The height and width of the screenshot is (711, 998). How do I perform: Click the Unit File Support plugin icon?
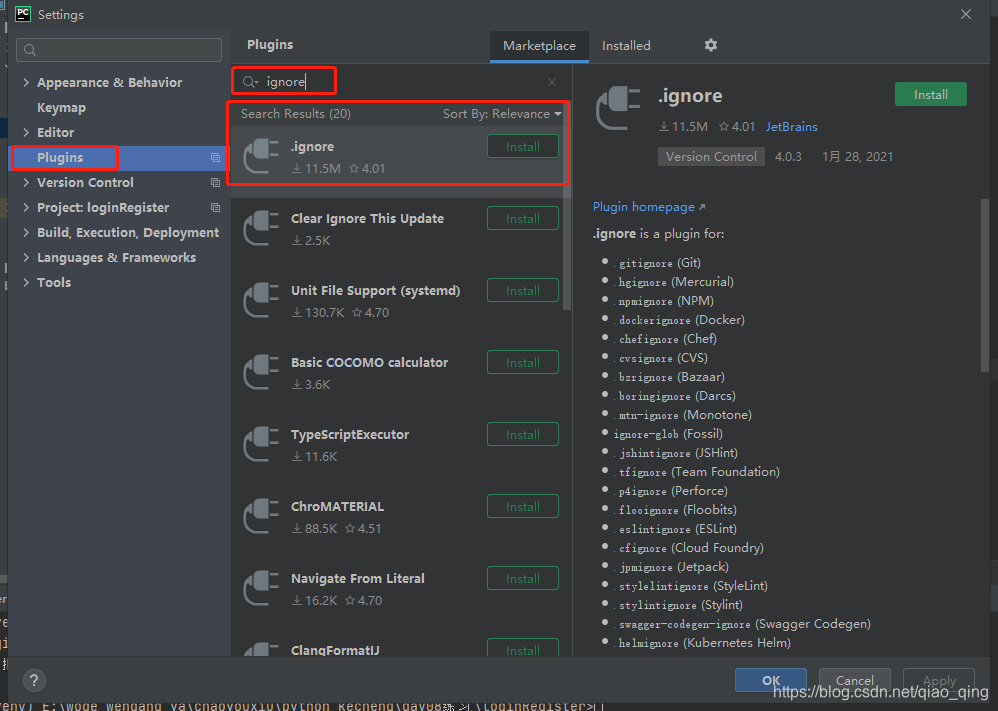pos(262,300)
